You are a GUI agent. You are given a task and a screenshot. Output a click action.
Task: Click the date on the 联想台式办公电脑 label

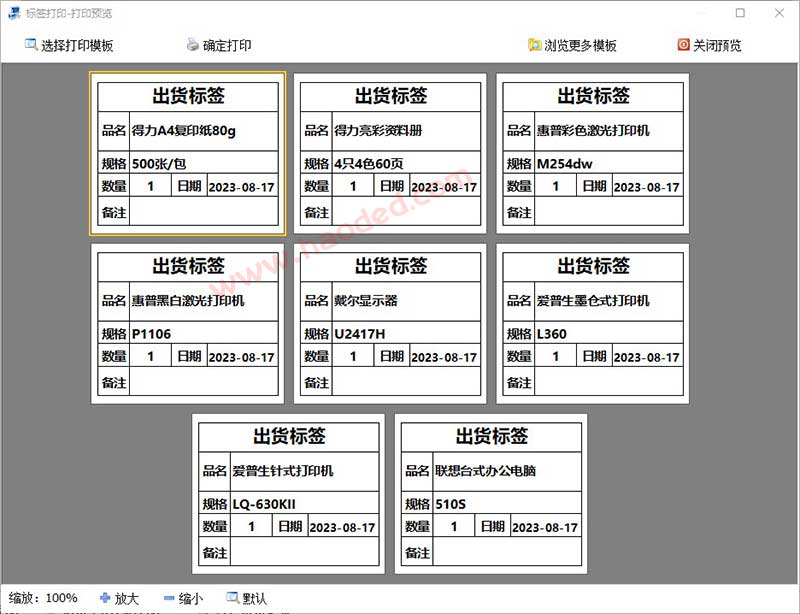(545, 527)
